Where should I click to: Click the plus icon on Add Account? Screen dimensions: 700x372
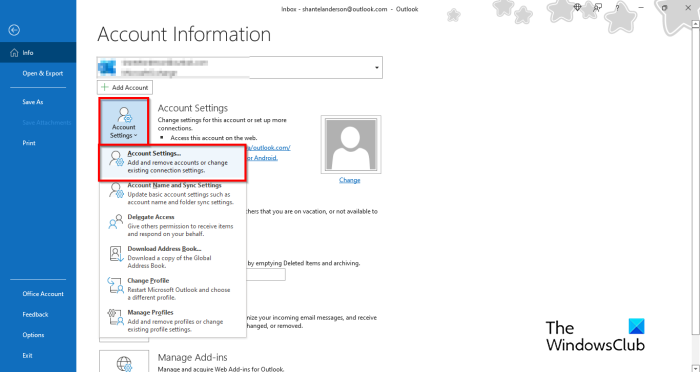click(x=104, y=87)
